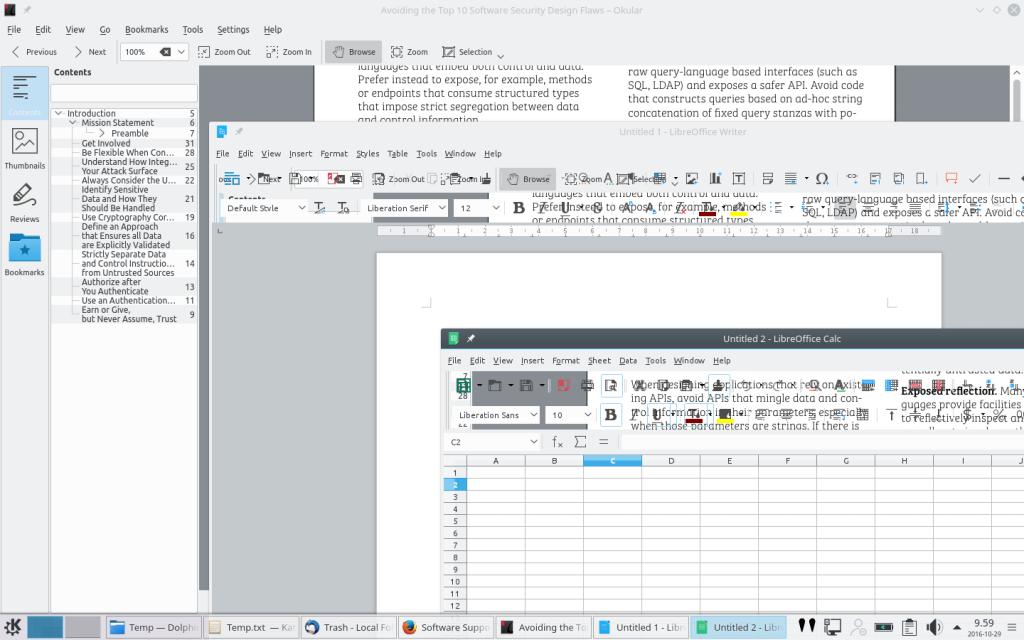
Task: Open 'Get Involved' contents entry
Action: [x=106, y=143]
